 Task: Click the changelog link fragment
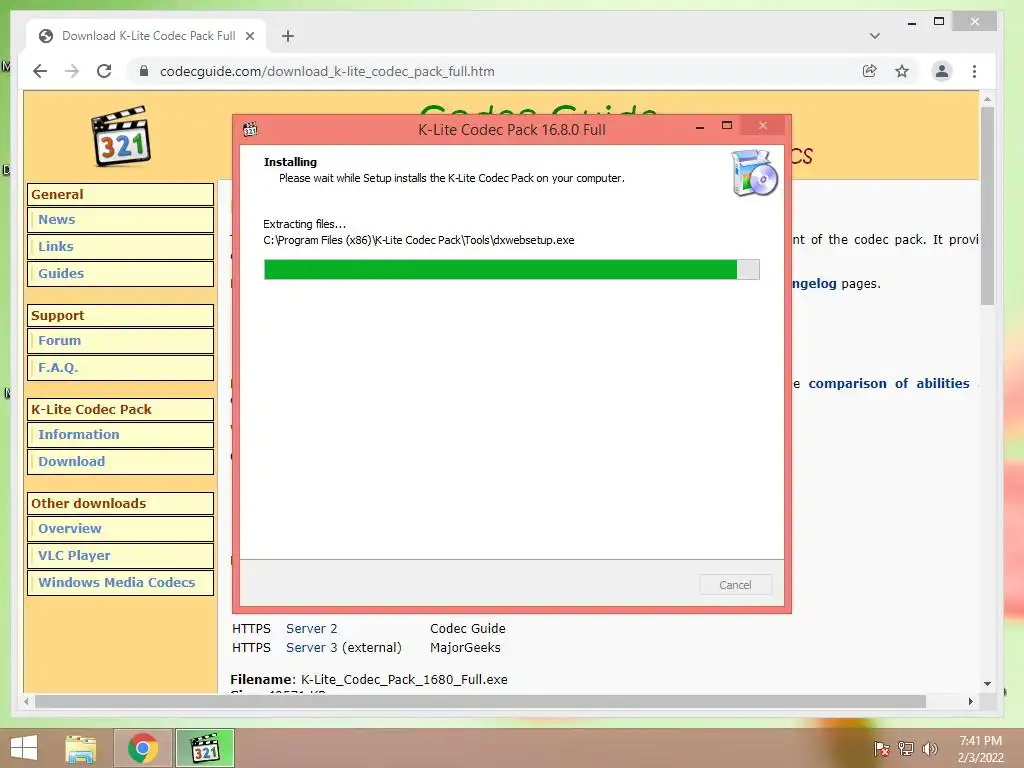pyautogui.click(x=814, y=283)
